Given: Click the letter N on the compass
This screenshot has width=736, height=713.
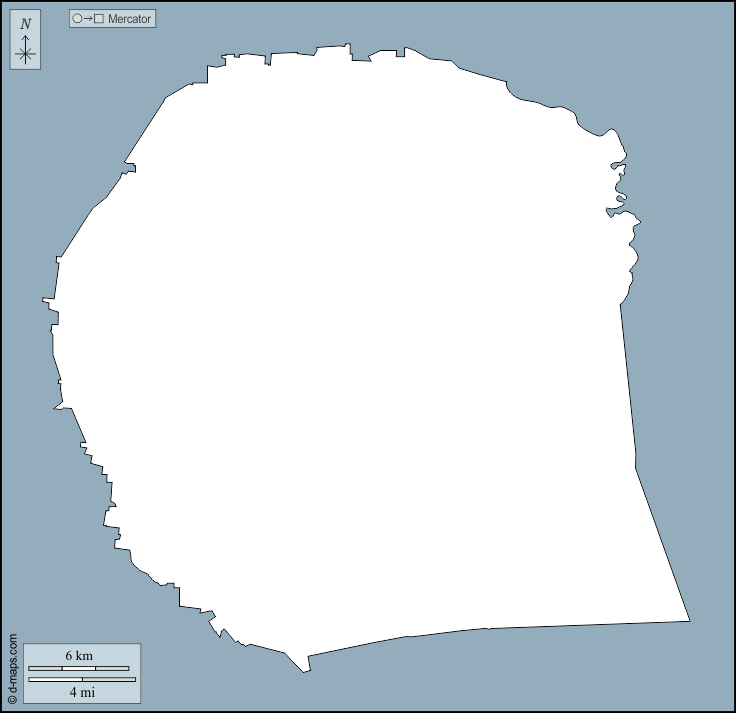Looking at the screenshot, I should pos(26,23).
